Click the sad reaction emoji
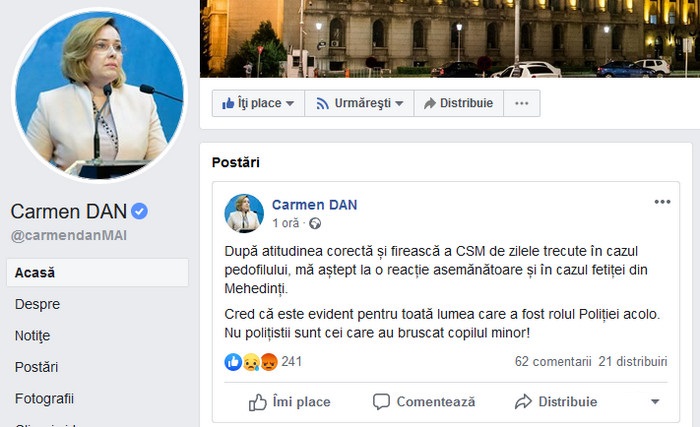 [251, 362]
